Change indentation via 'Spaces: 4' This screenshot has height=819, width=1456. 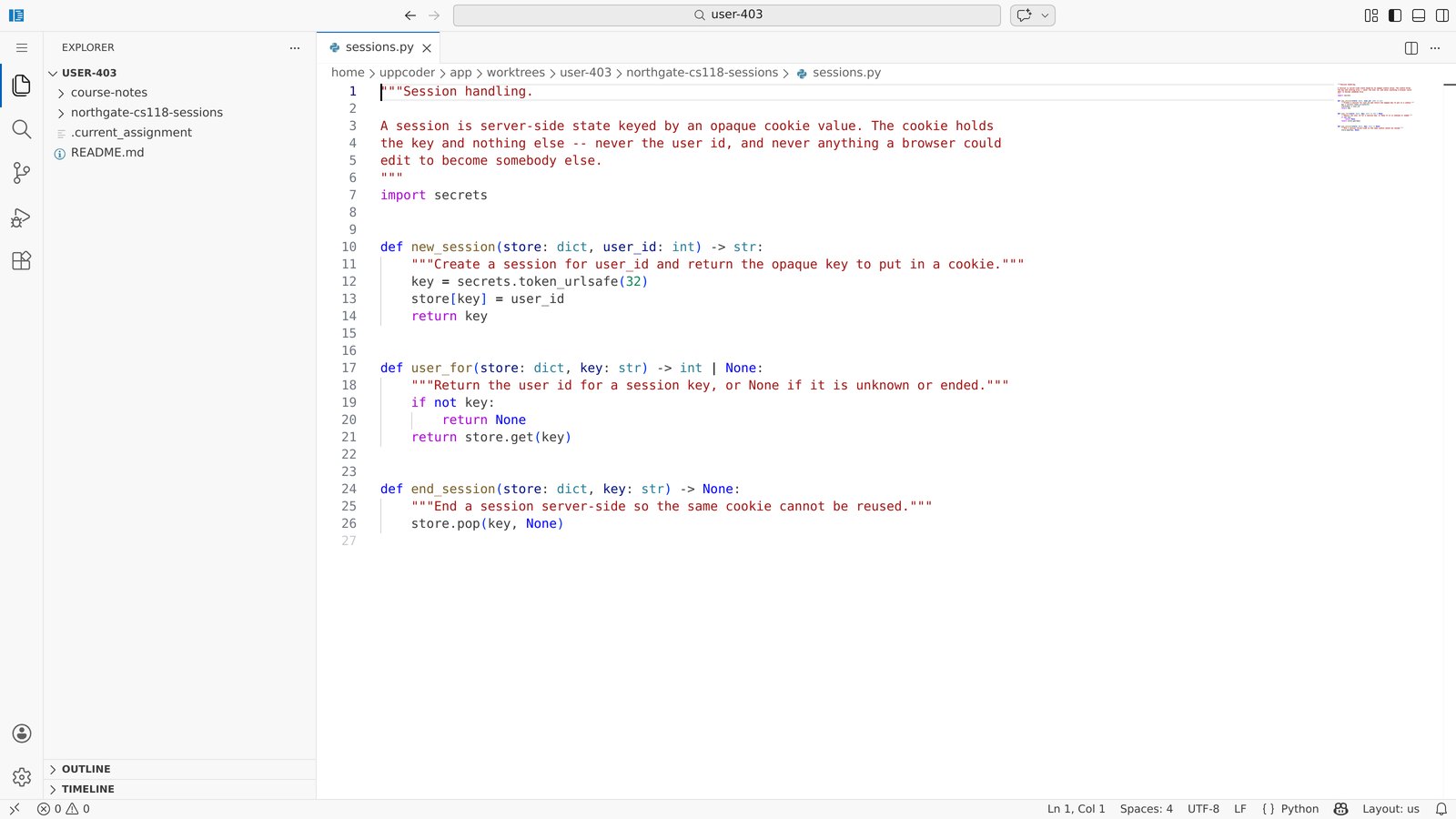coord(1146,809)
